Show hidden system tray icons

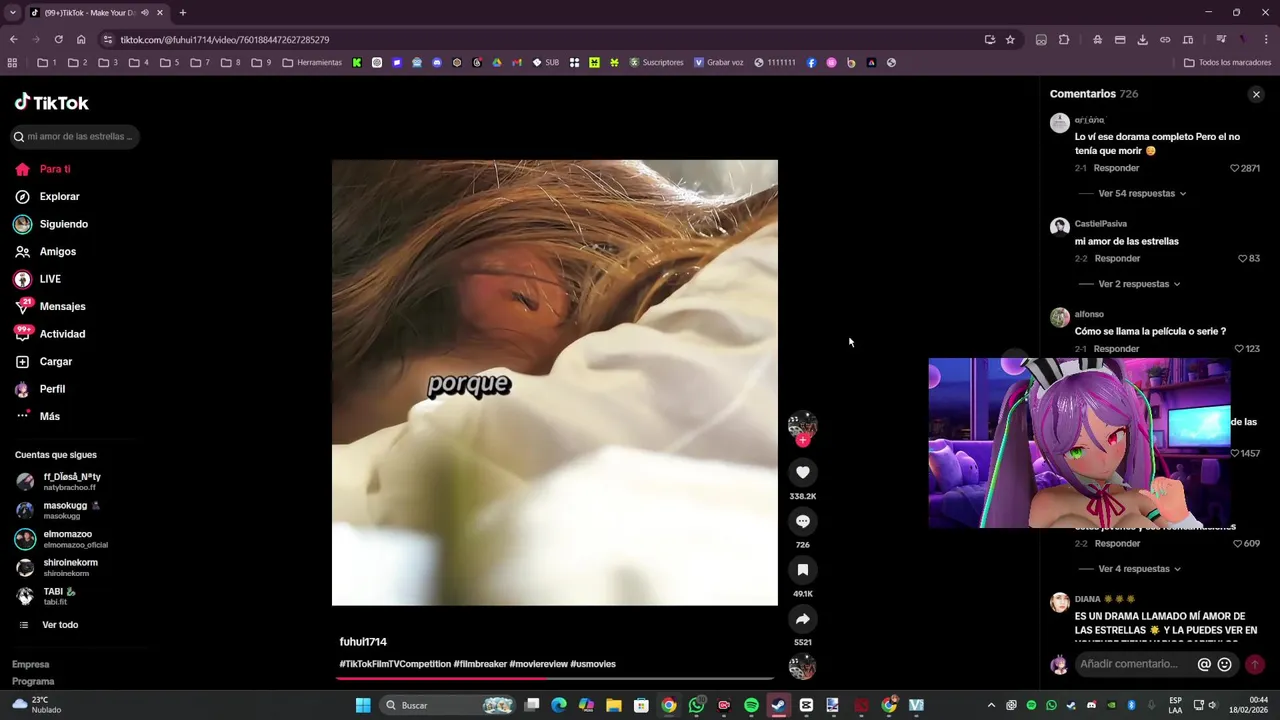(x=991, y=705)
